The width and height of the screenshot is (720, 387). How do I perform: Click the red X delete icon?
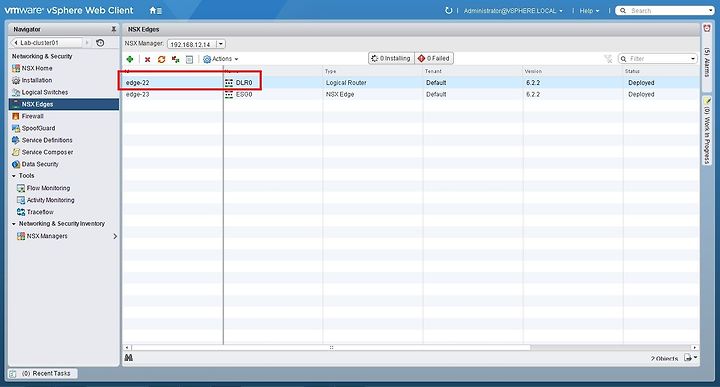pyautogui.click(x=147, y=59)
